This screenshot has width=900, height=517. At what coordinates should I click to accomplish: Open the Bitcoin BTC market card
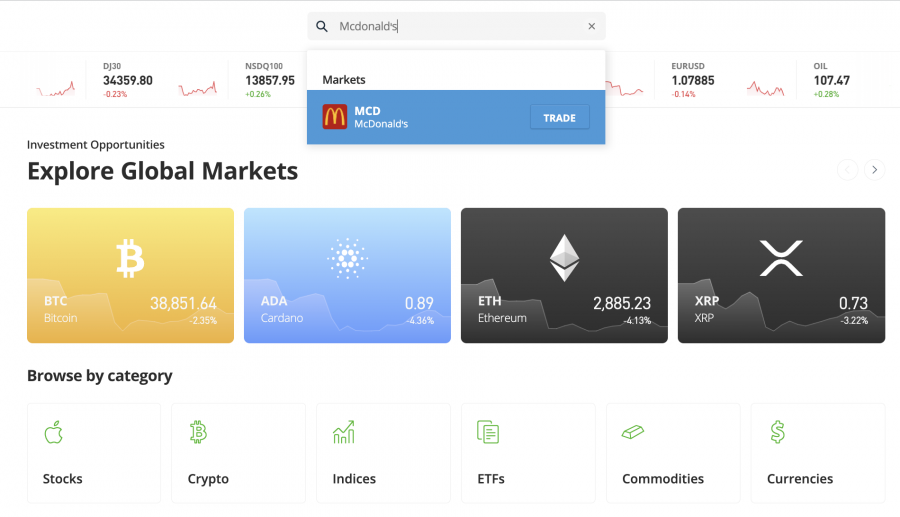click(x=130, y=275)
